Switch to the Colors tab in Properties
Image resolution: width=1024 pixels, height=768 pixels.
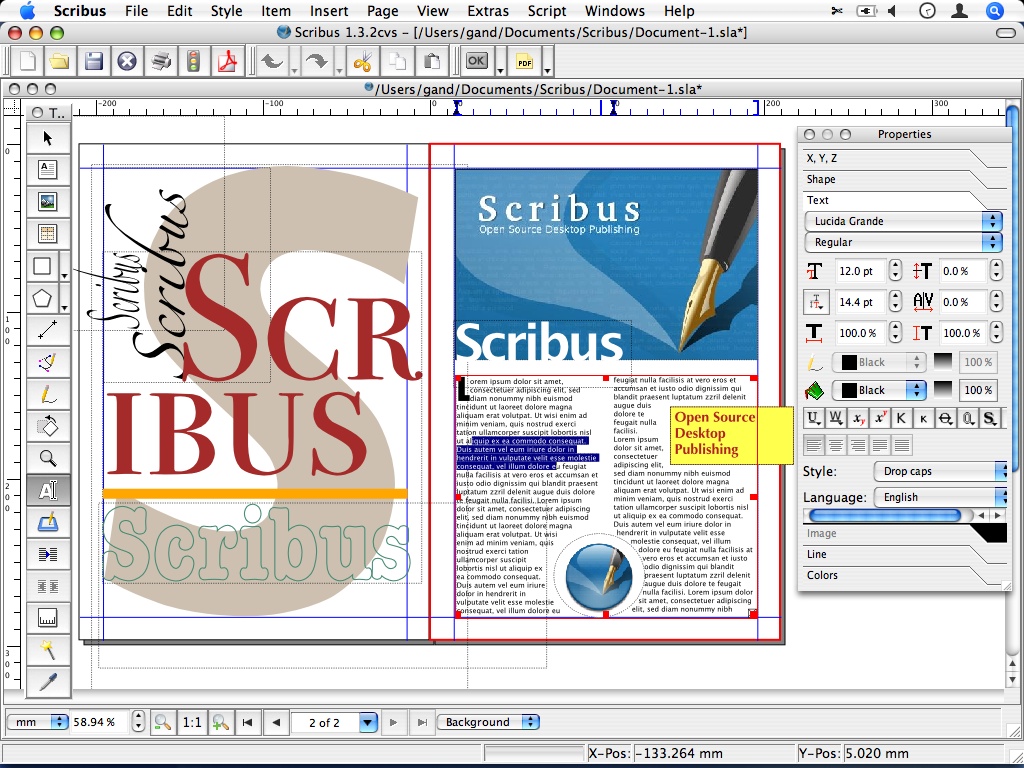pos(823,575)
